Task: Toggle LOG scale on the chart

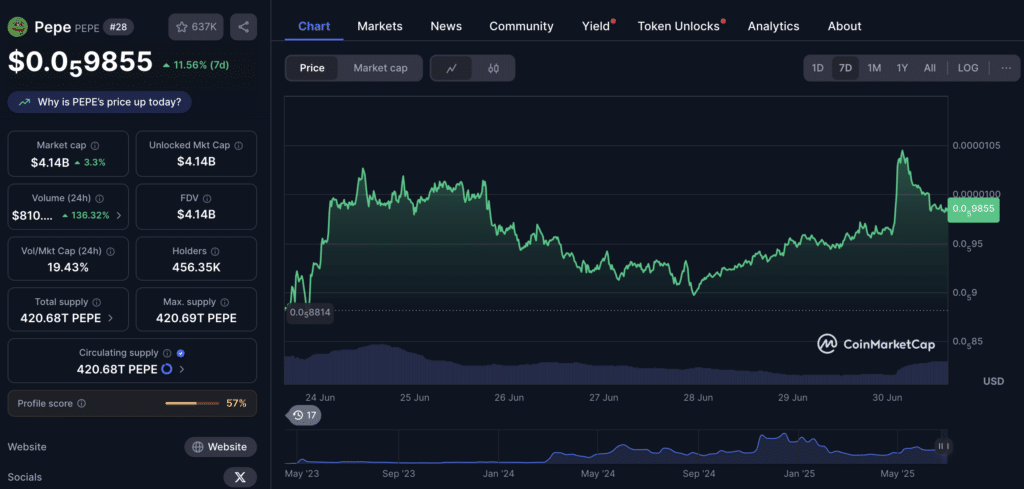Action: point(968,68)
